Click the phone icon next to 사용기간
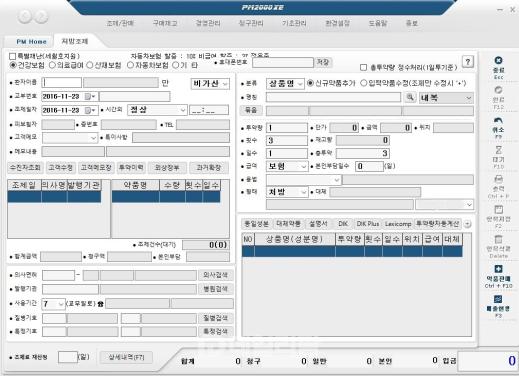Screen dimensions: 519x376 tap(100, 304)
